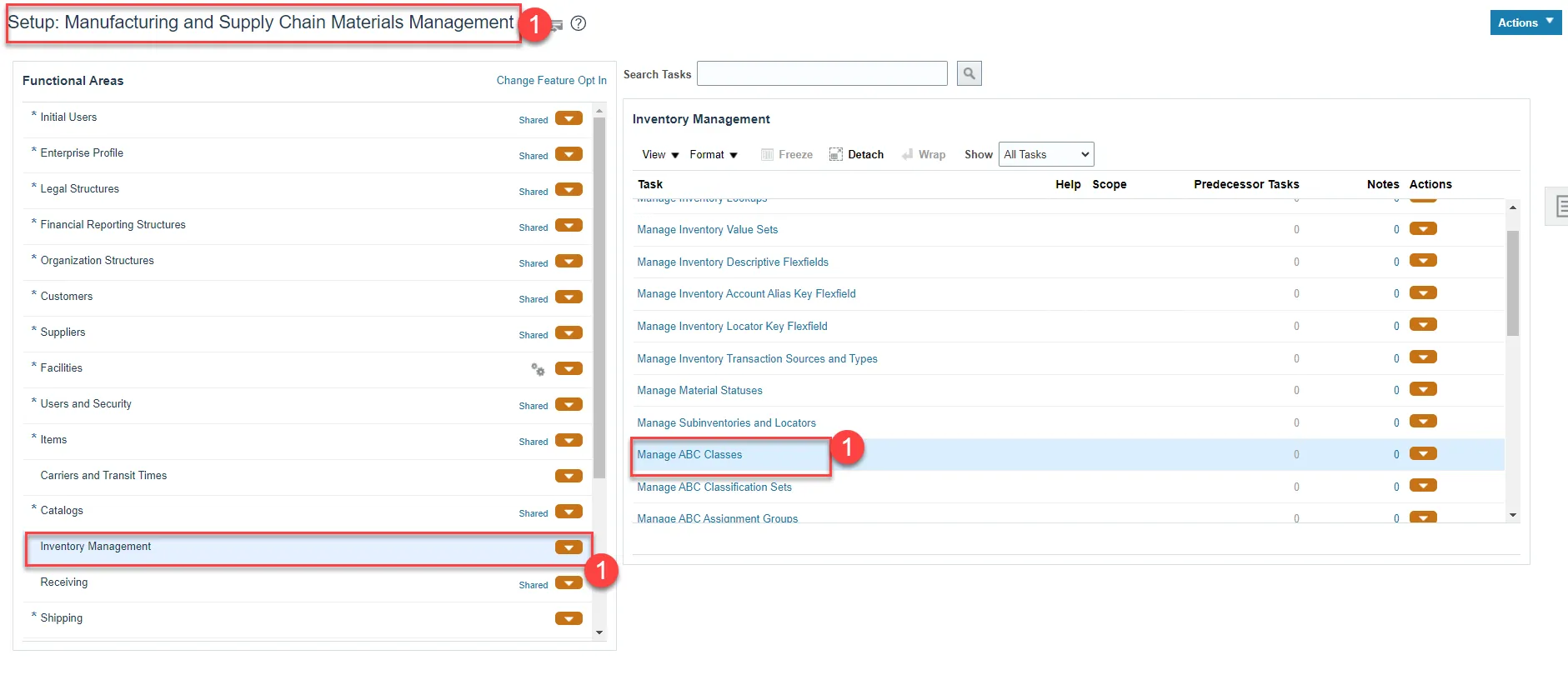Open the side panel document icon

(x=1560, y=206)
